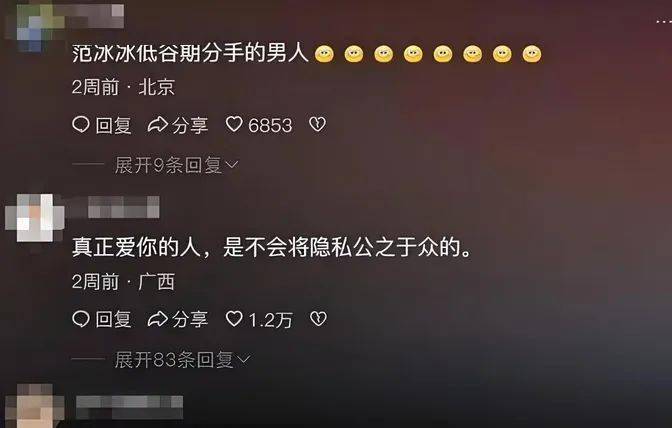
Task: Like the comment with 6853 likes
Action: [x=234, y=124]
